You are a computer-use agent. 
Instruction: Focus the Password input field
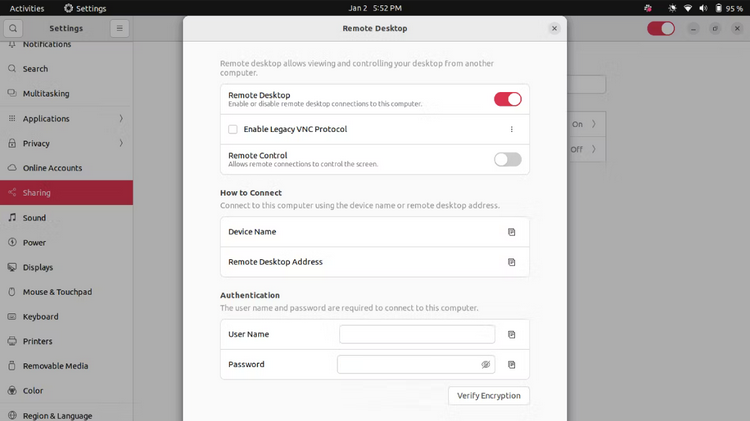tap(416, 365)
